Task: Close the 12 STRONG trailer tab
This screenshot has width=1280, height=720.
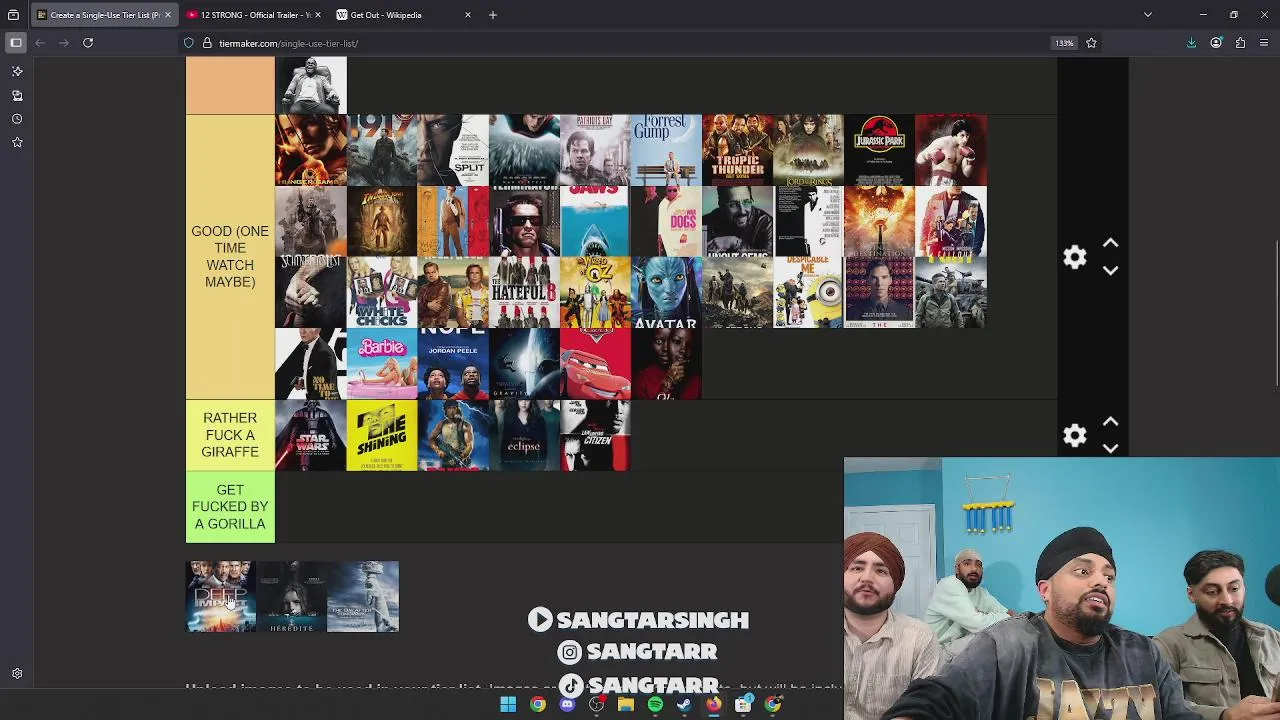Action: [318, 15]
